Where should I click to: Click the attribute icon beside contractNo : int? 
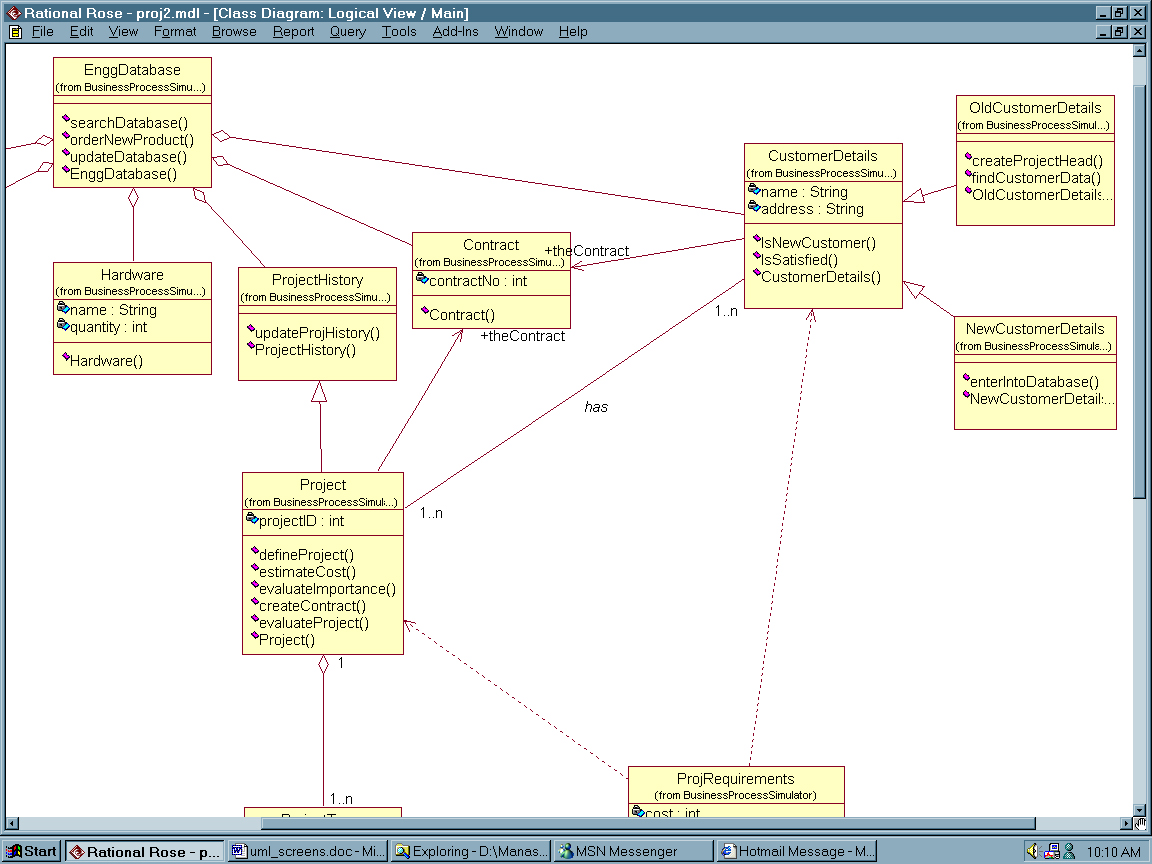422,278
